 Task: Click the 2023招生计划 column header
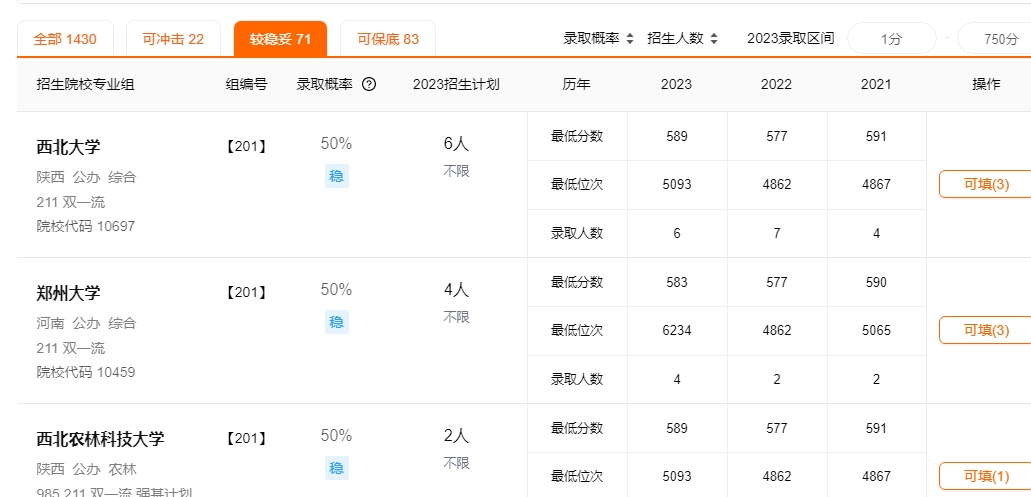456,84
